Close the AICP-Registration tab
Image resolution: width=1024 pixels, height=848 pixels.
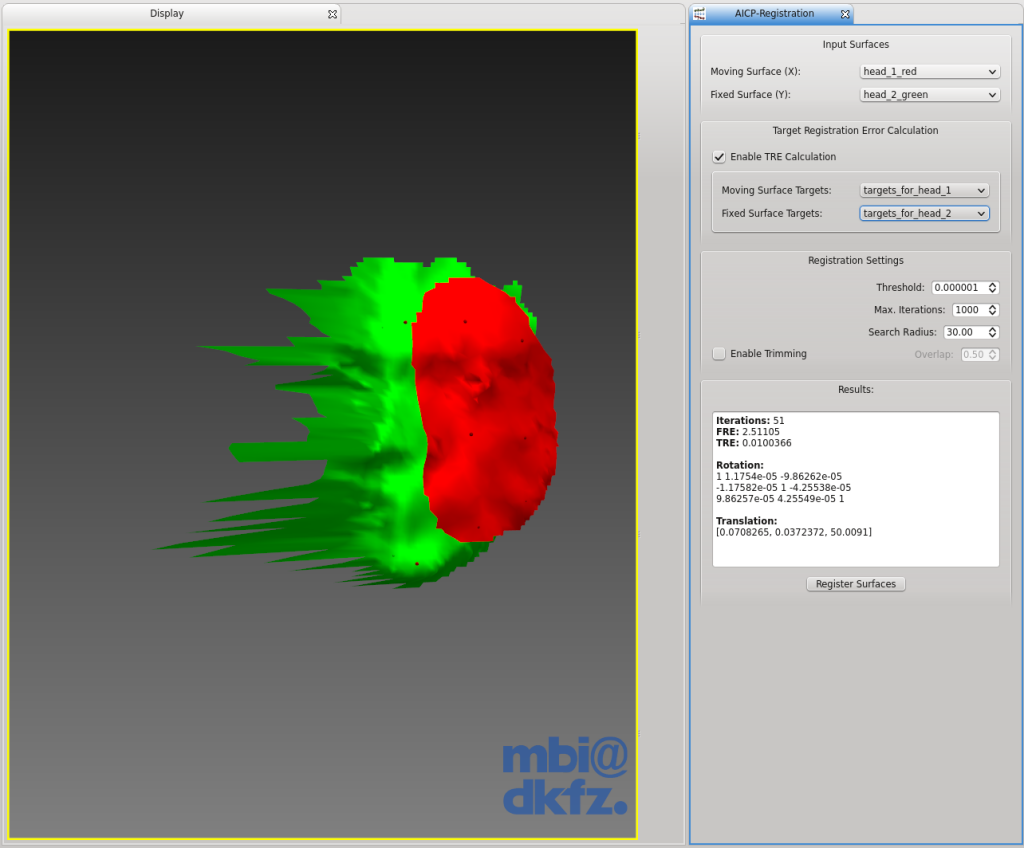[845, 14]
